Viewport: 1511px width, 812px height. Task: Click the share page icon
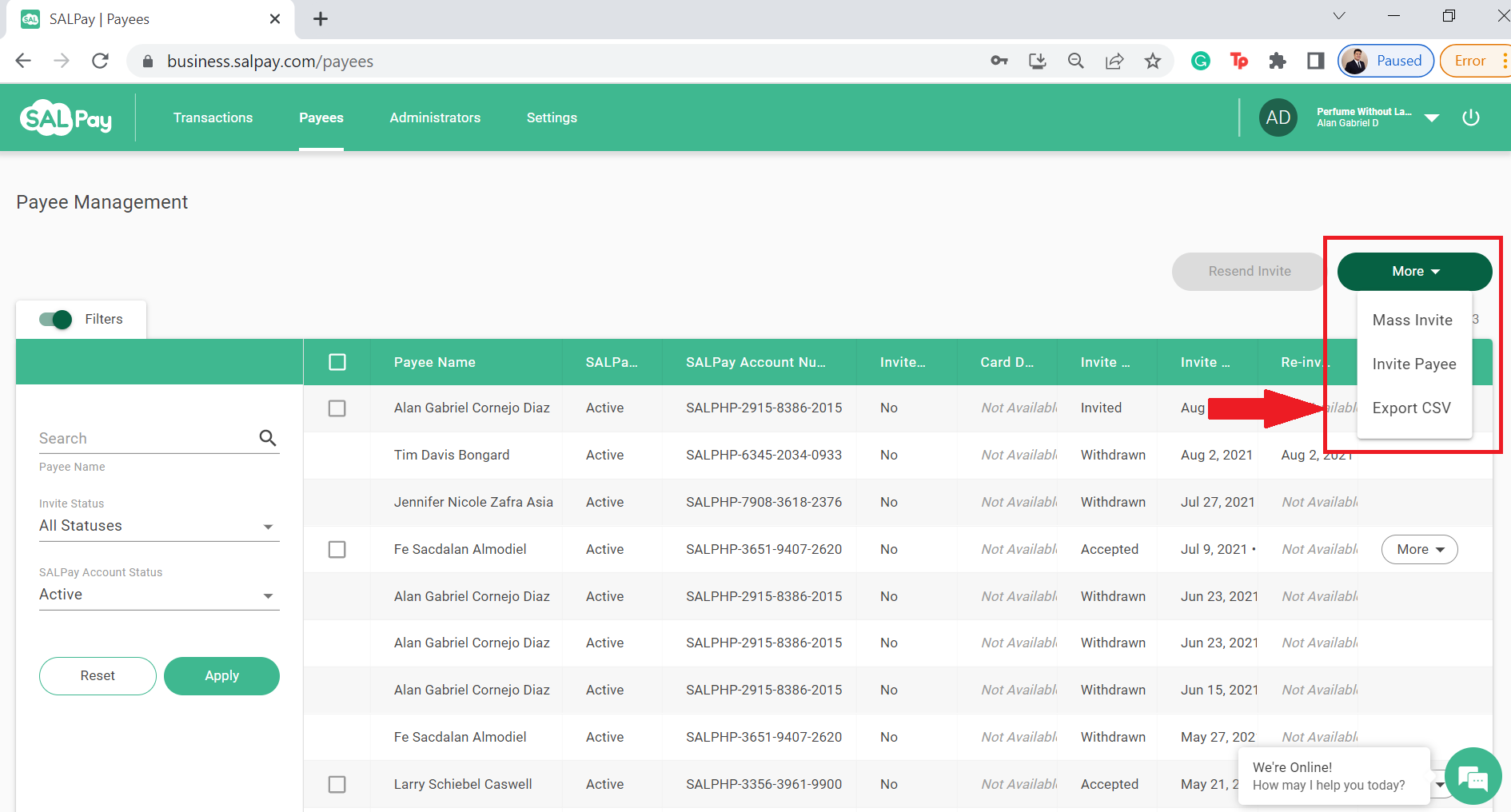[1114, 61]
